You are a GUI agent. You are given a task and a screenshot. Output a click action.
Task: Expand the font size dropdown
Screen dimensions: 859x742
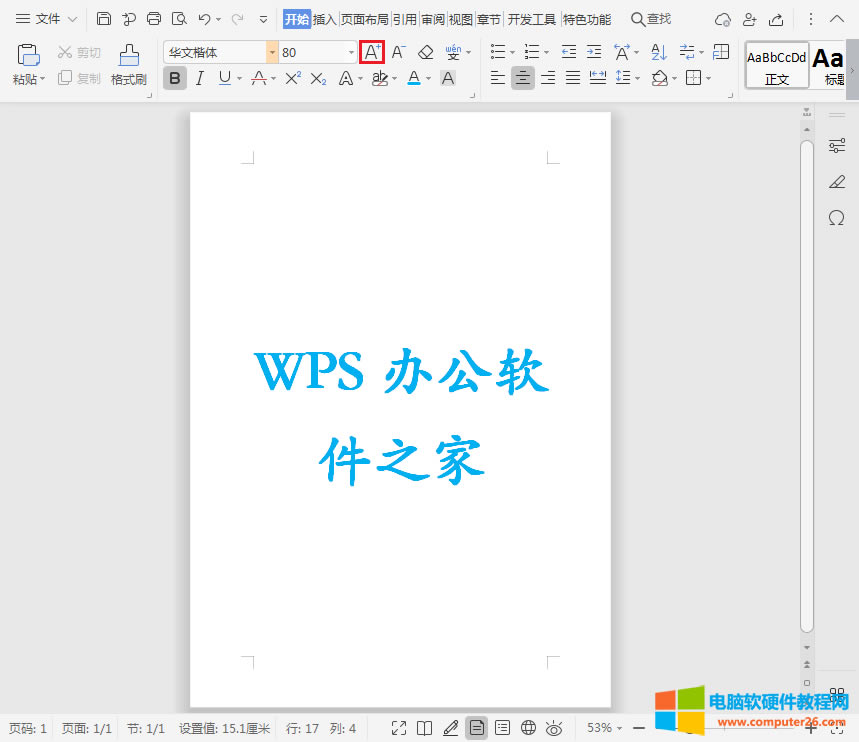[351, 52]
